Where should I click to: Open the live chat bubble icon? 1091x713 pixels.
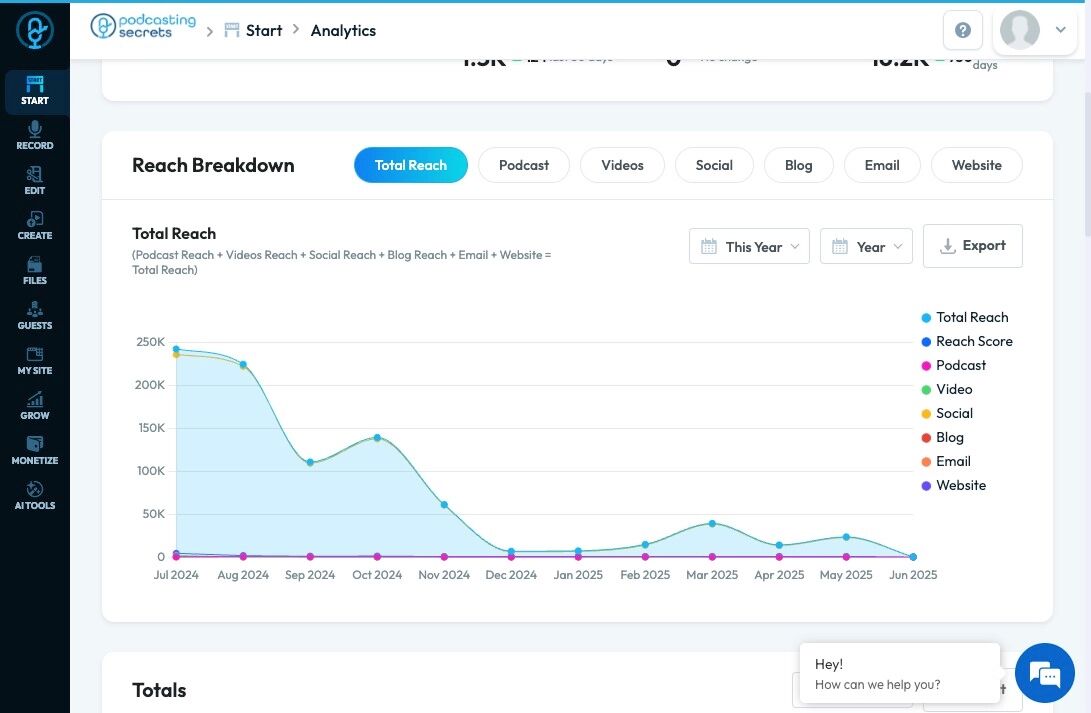pos(1044,673)
